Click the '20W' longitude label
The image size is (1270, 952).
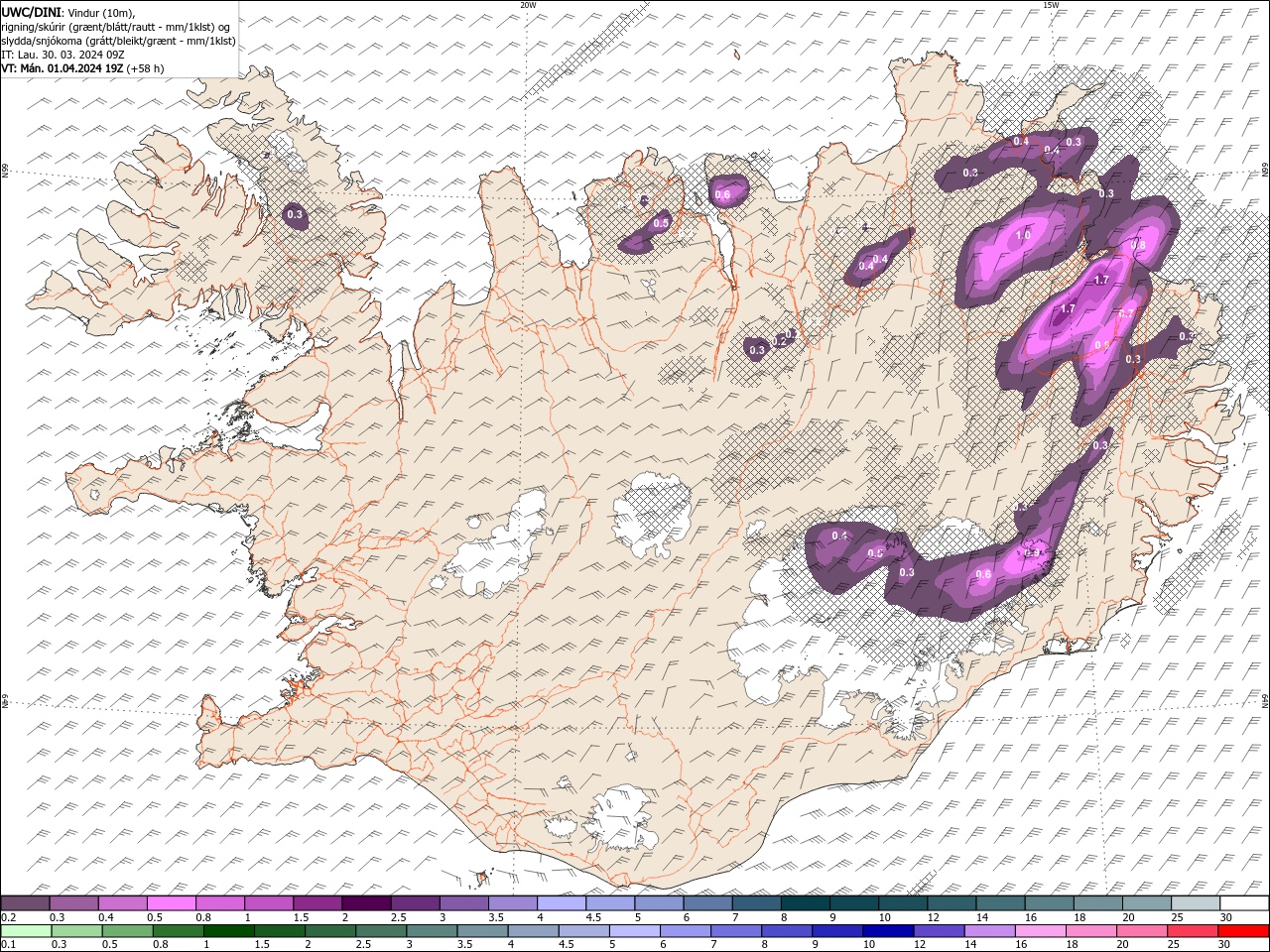tap(528, 5)
